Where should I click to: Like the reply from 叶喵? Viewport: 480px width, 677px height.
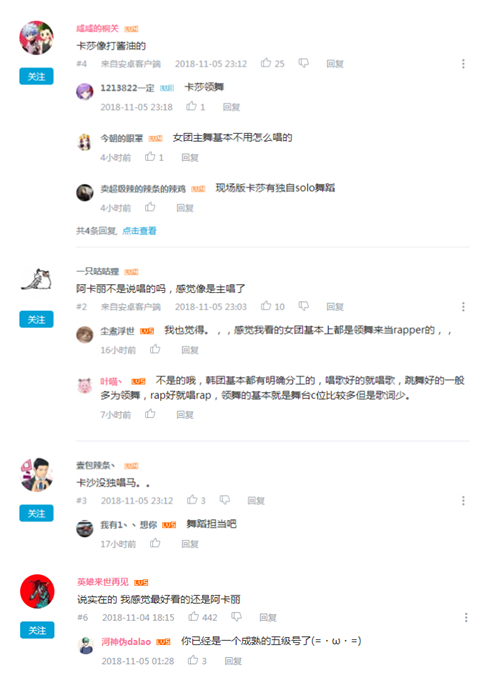[x=150, y=414]
